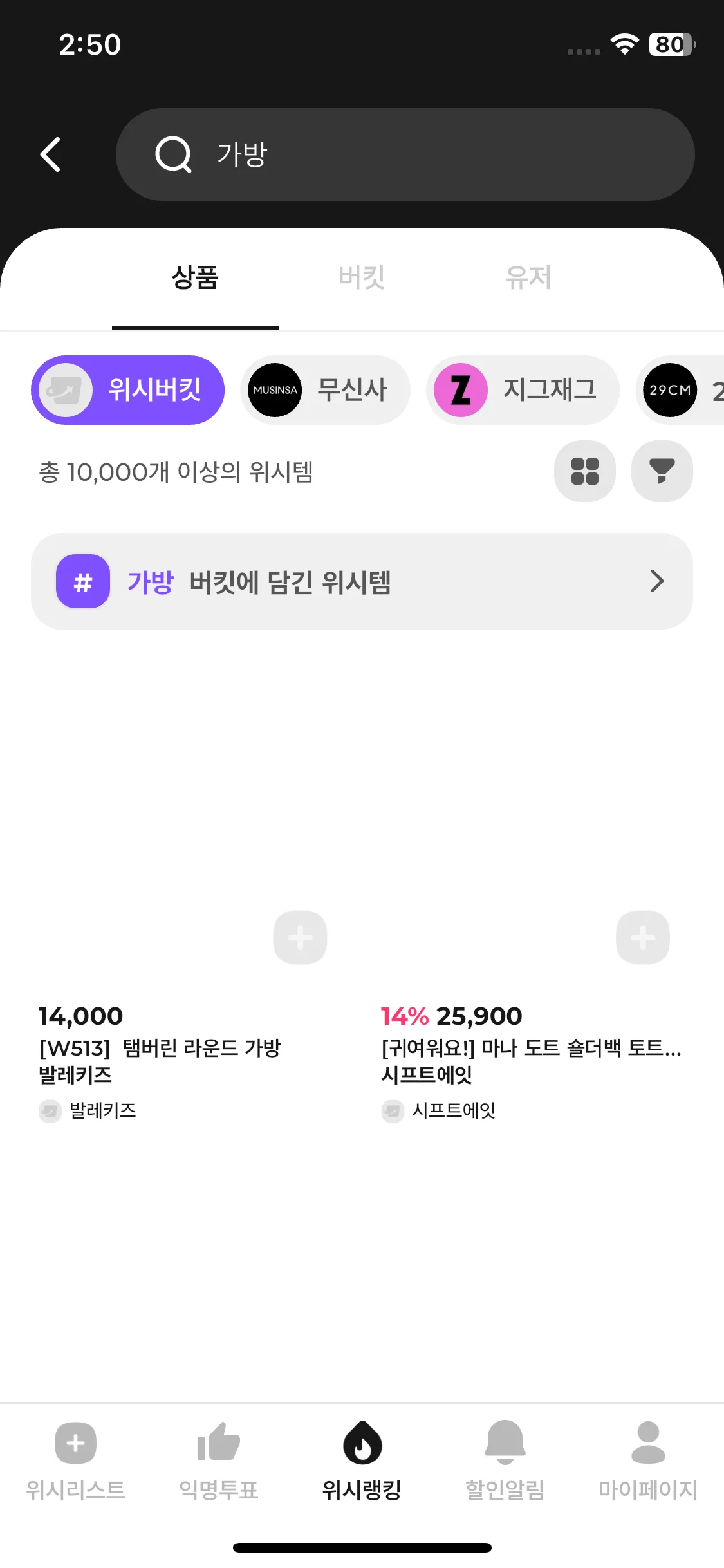Screen dimensions: 724x1568
Task: Open the 위시리스트 tab icon
Action: [75, 1443]
